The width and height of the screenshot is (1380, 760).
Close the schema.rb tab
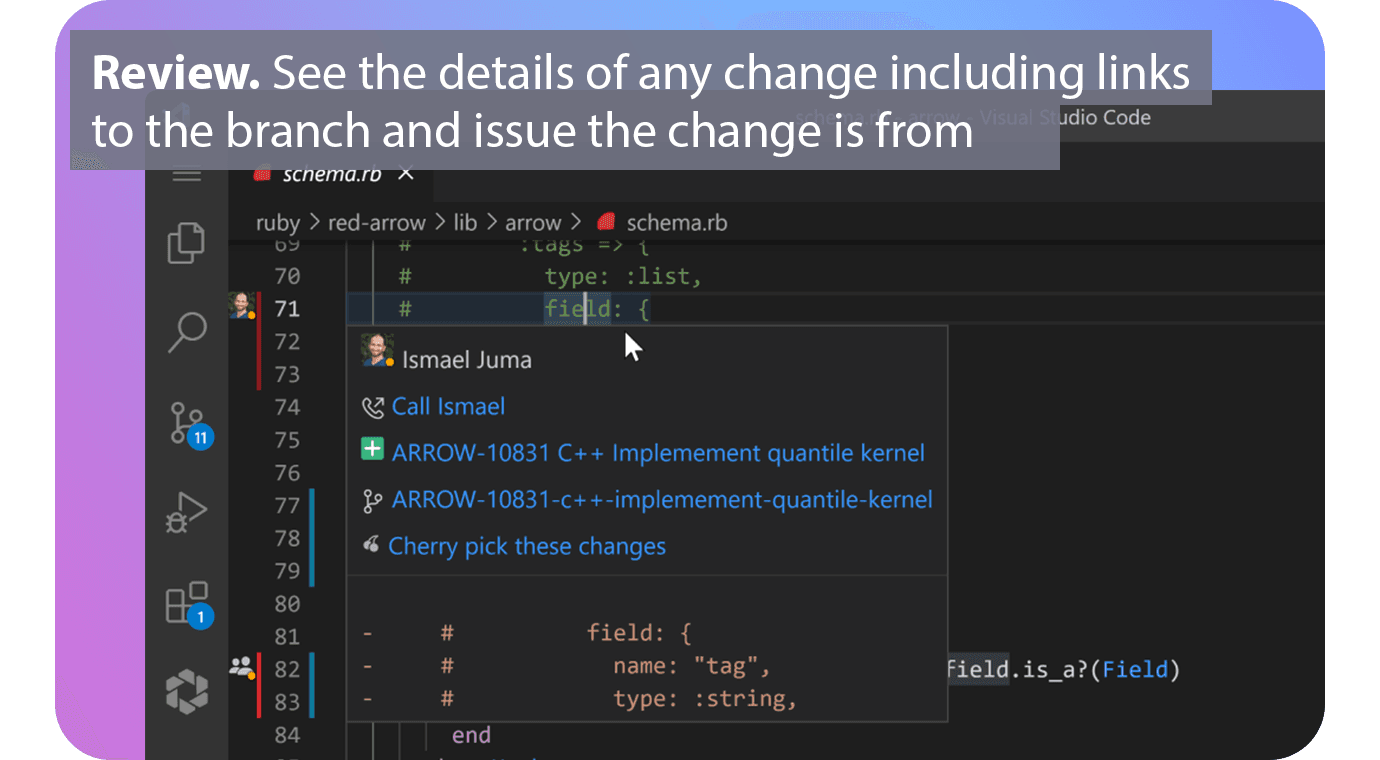point(406,174)
